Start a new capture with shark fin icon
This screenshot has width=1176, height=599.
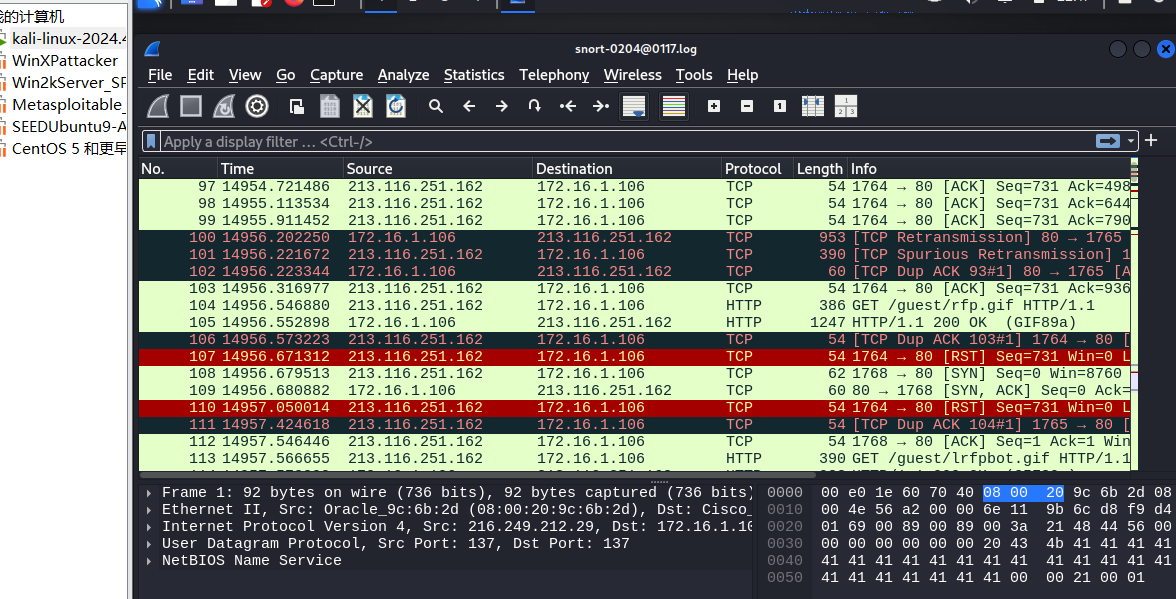point(158,106)
